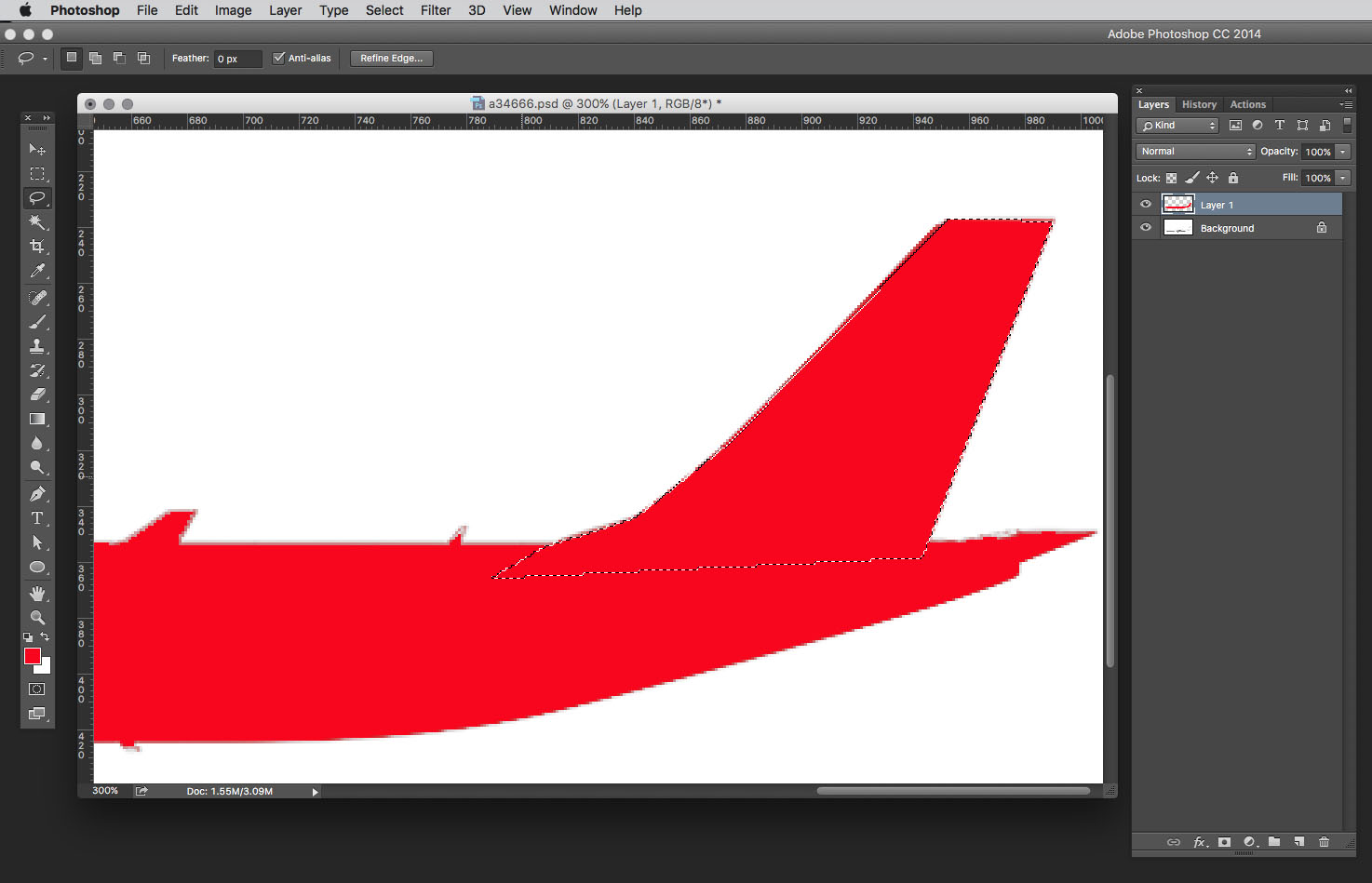Uncheck the Anti-alias checkbox
1372x883 pixels.
pyautogui.click(x=278, y=58)
